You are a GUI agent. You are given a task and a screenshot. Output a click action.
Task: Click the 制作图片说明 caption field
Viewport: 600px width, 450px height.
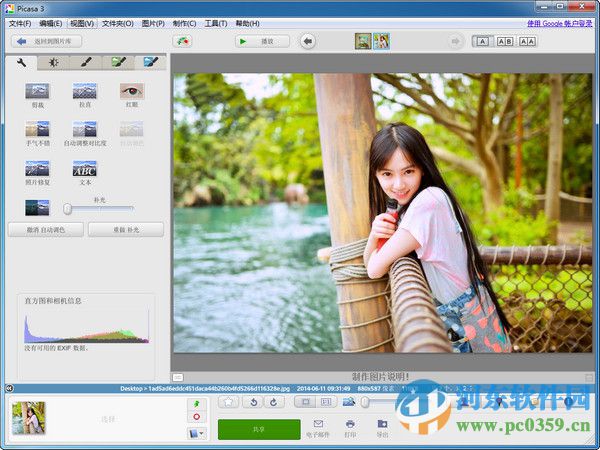click(380, 377)
